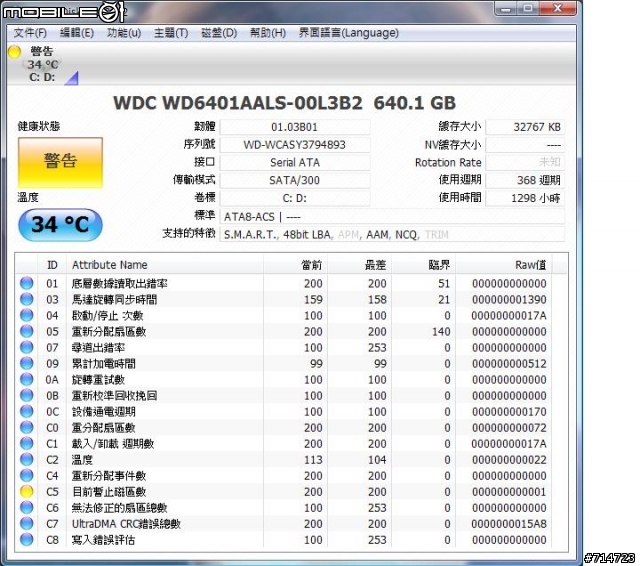Click the 34 °C temperature badge

60,224
